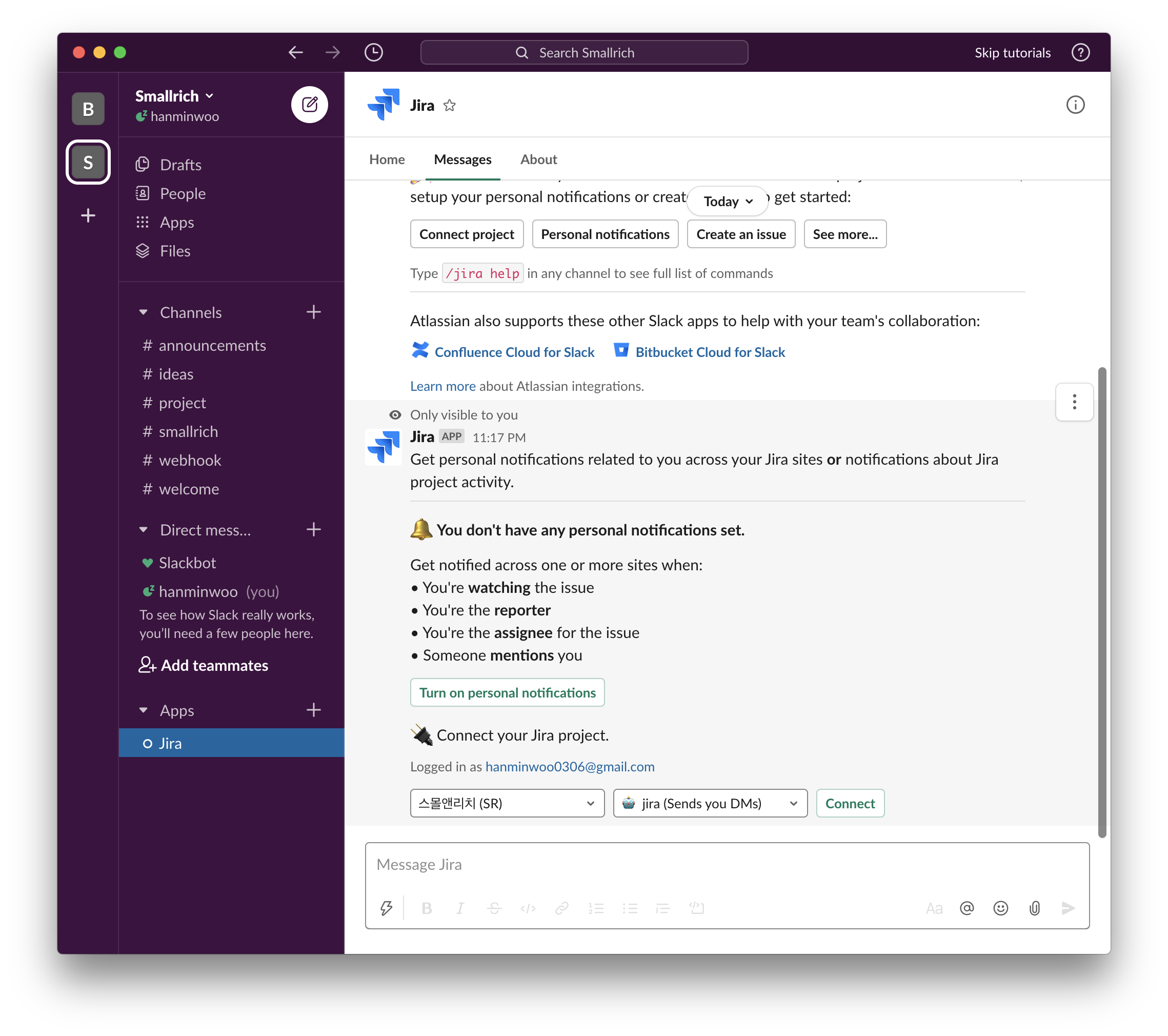Open the history clock icon

click(x=373, y=53)
